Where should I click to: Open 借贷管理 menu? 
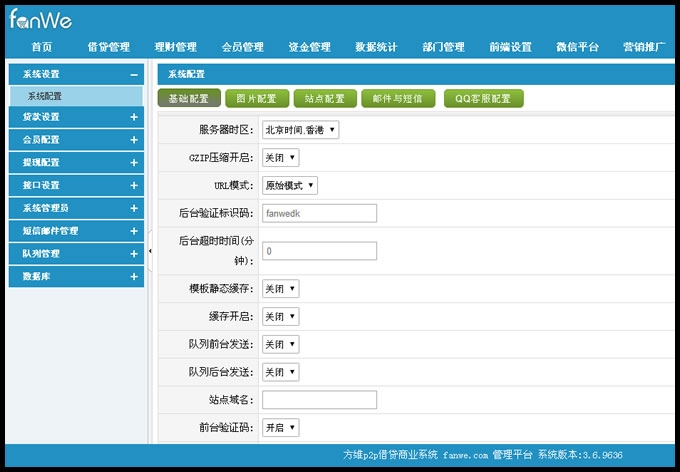point(109,47)
